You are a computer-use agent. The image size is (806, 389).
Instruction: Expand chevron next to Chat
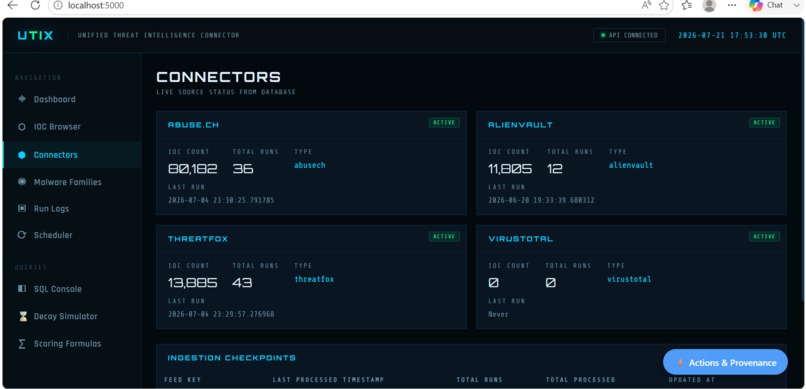point(796,5)
